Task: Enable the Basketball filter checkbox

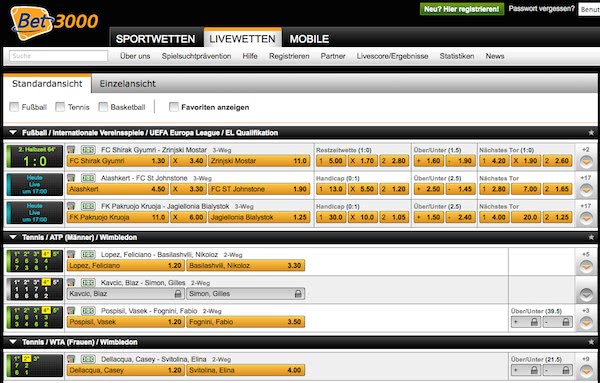Action: pos(103,107)
